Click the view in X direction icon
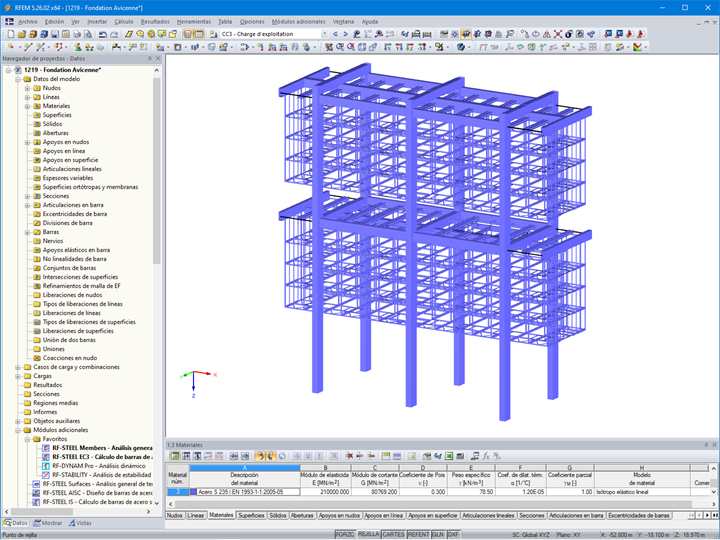The height and width of the screenshot is (540, 720). [x=388, y=47]
